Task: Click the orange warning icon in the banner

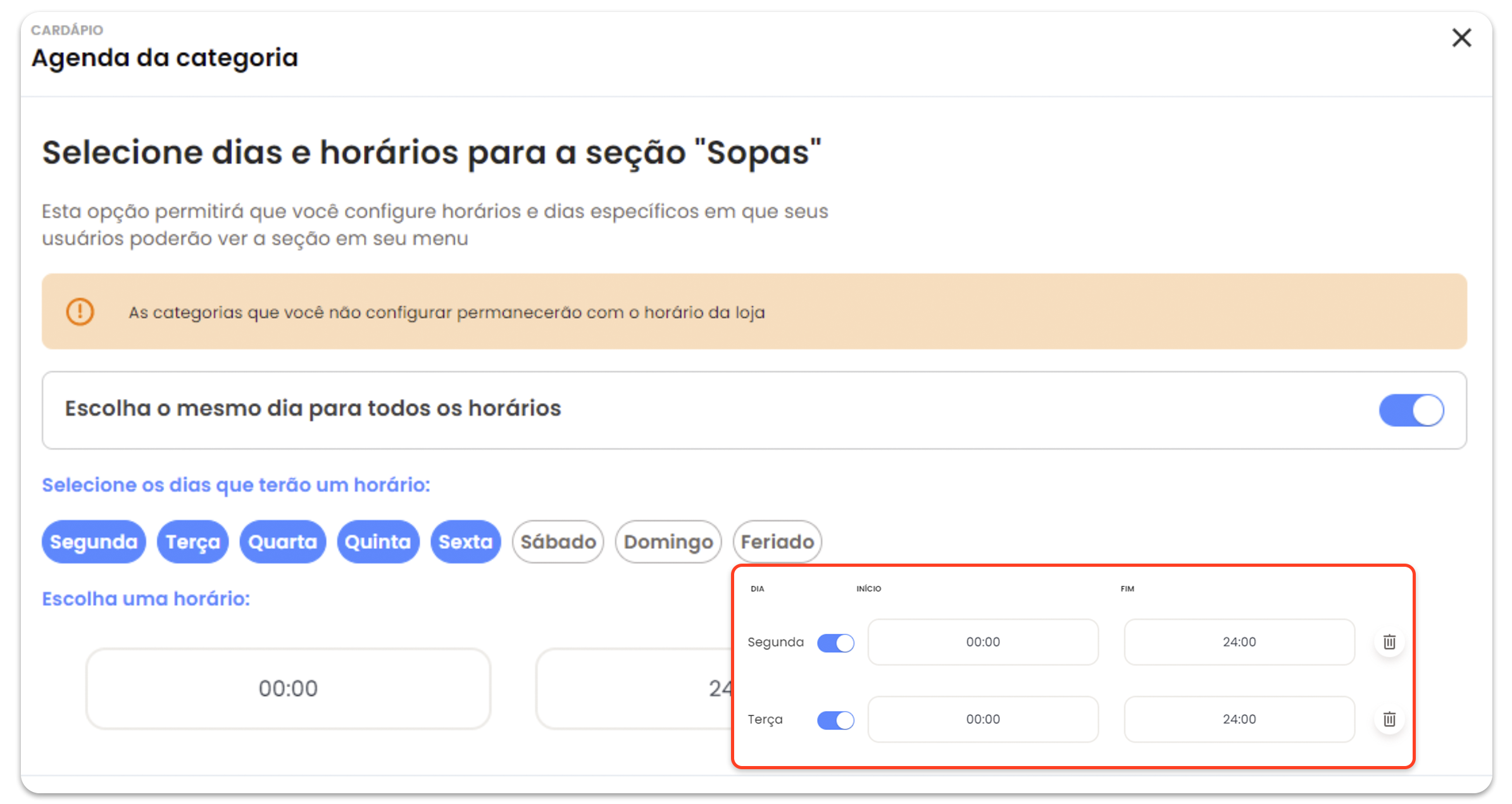Action: pos(80,311)
